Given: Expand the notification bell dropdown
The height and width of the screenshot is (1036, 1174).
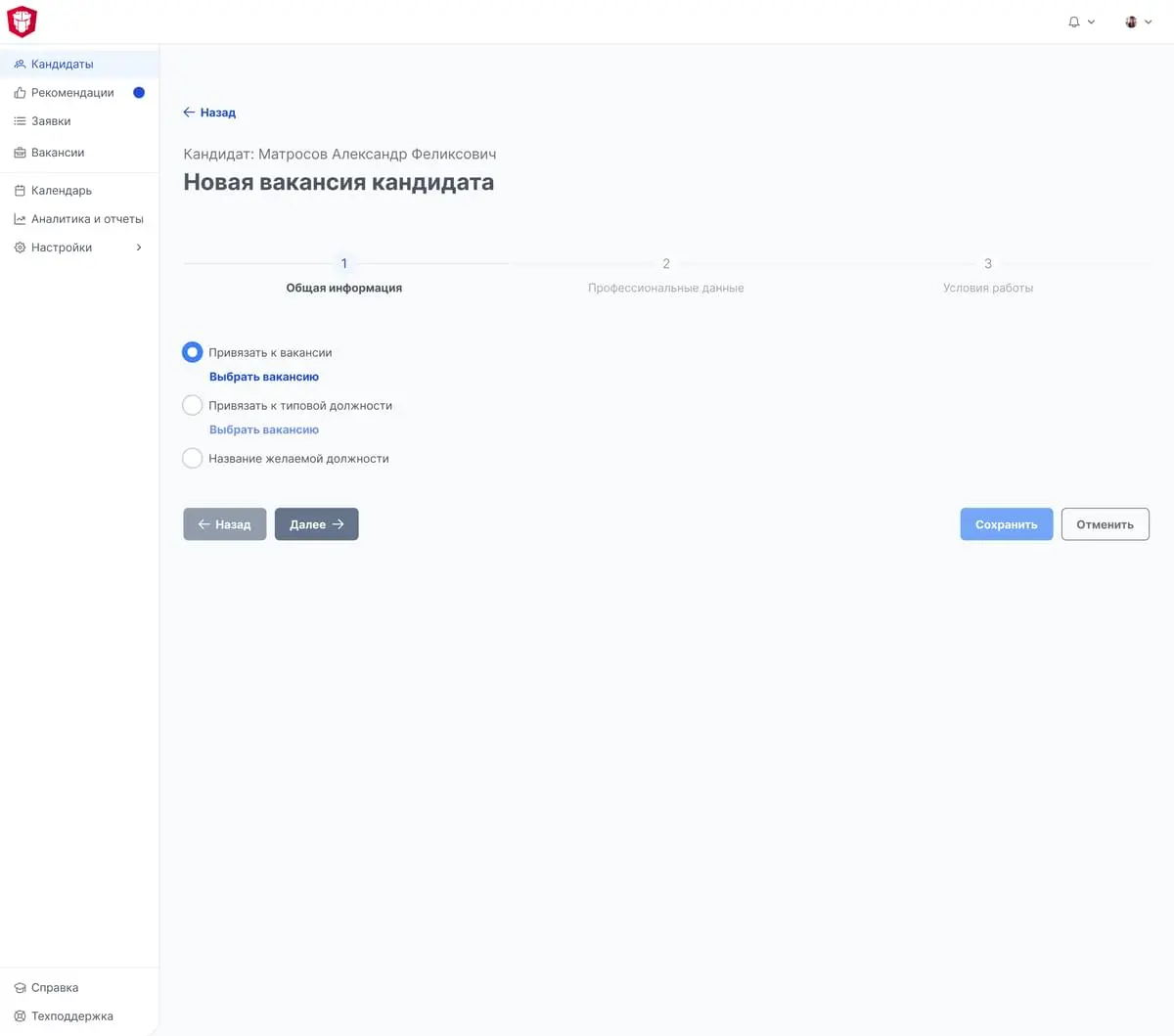Looking at the screenshot, I should tap(1082, 22).
